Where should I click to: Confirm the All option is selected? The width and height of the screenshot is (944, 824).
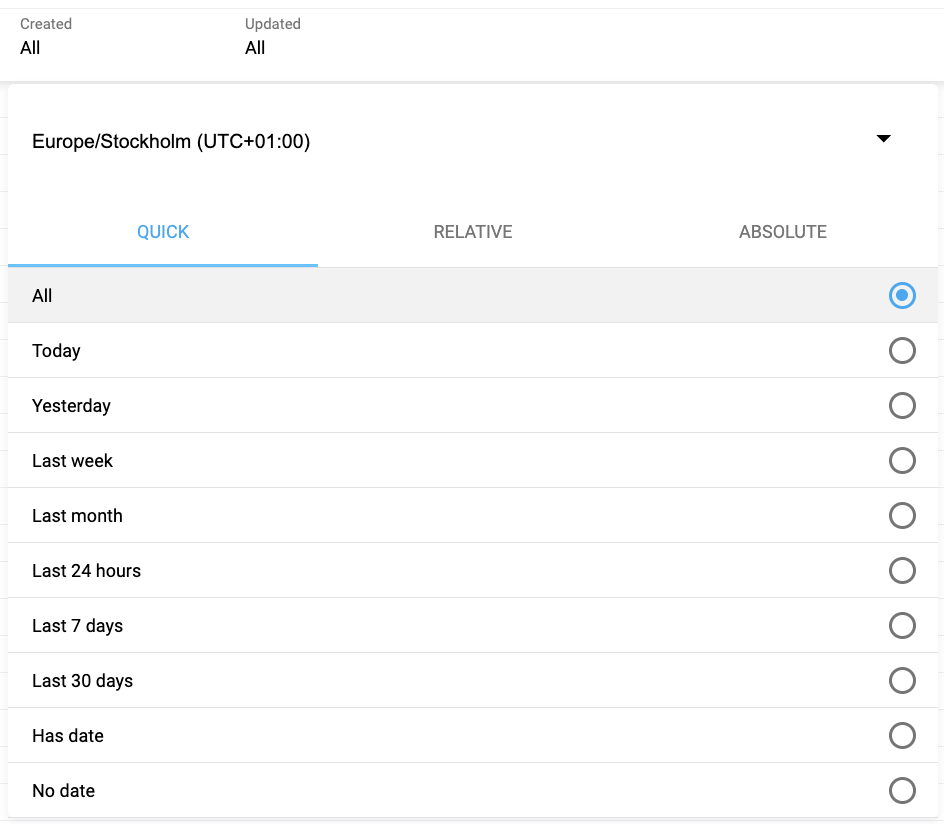[x=902, y=295]
